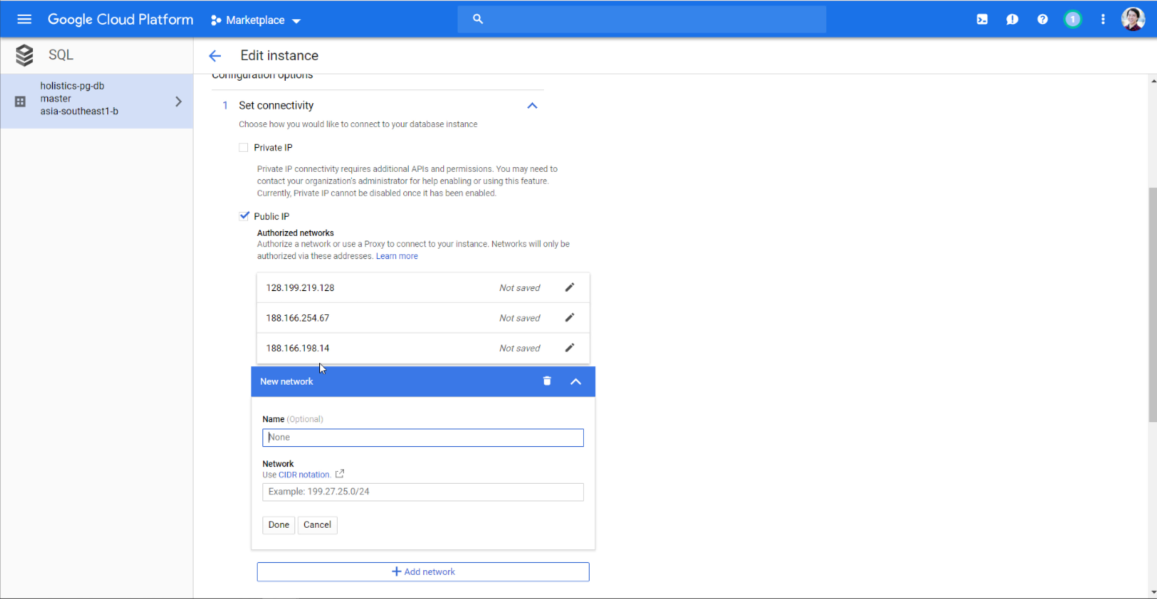Viewport: 1157px width, 599px height.
Task: Go back with the arrow icon
Action: pyautogui.click(x=215, y=56)
